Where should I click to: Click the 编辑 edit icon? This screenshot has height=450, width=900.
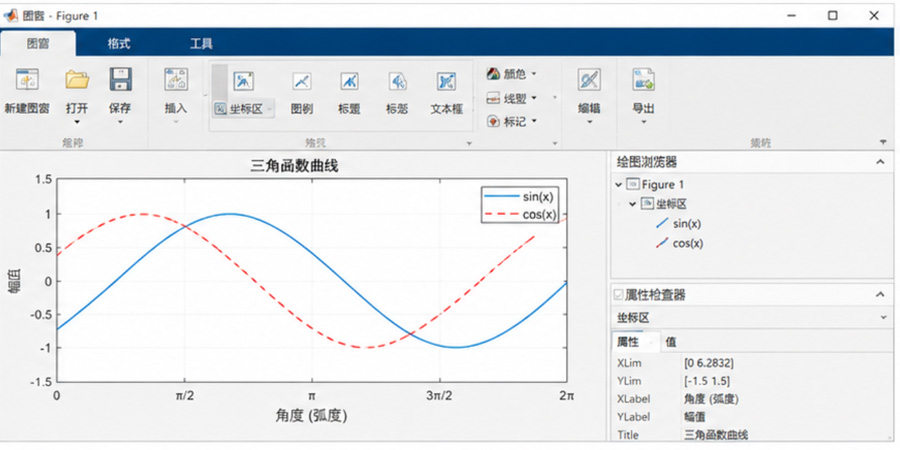click(589, 79)
